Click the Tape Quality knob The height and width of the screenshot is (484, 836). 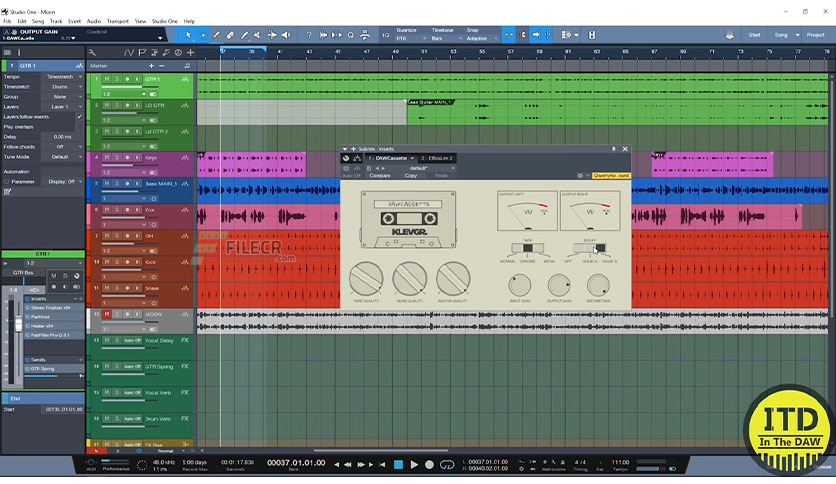(x=366, y=279)
